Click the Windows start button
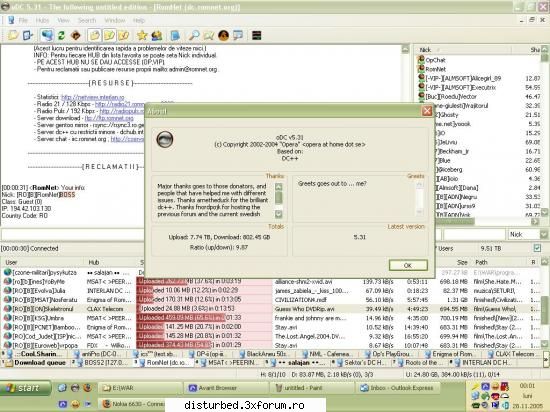The width and height of the screenshot is (550, 412). [x=25, y=388]
